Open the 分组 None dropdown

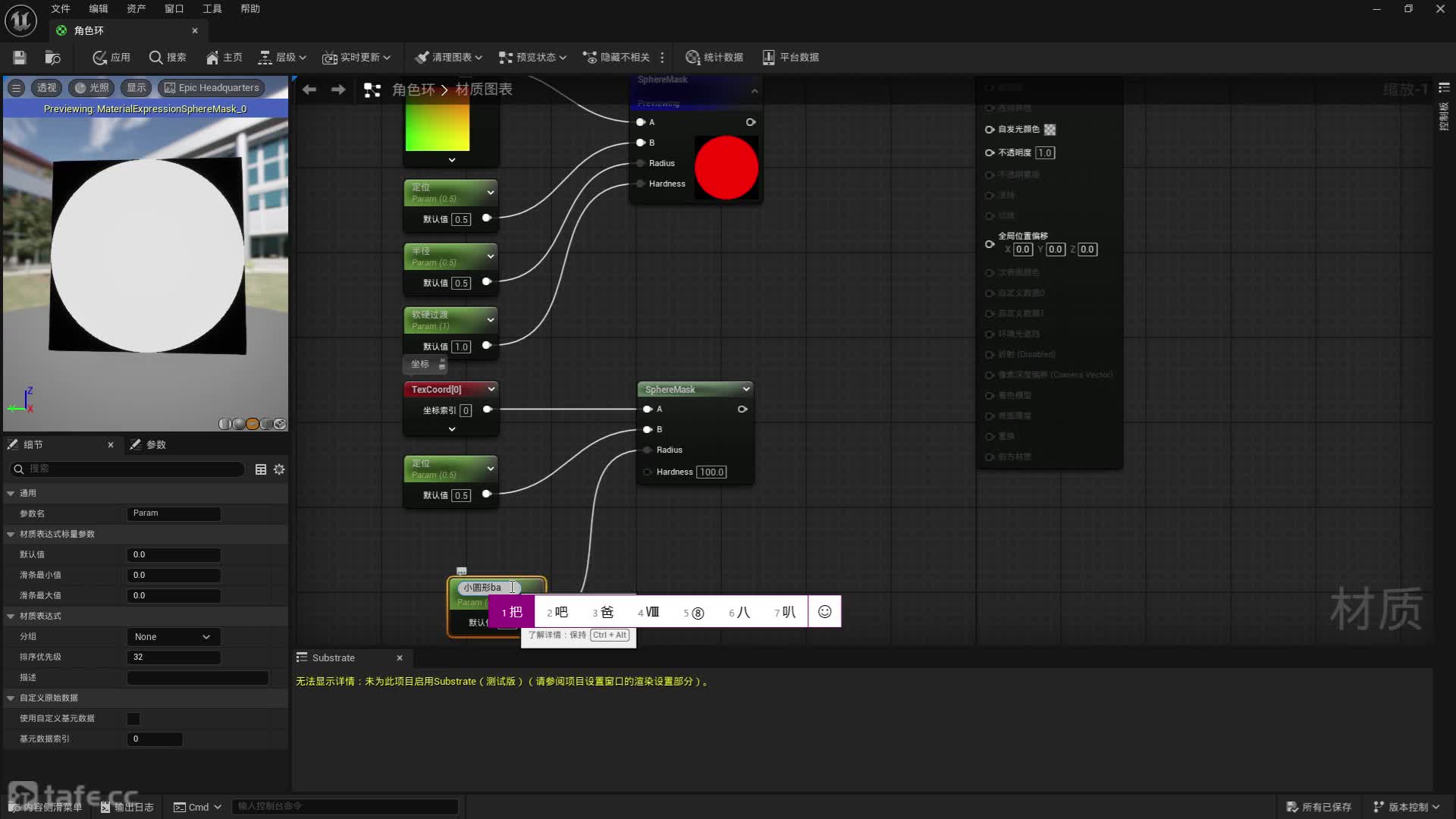(172, 637)
